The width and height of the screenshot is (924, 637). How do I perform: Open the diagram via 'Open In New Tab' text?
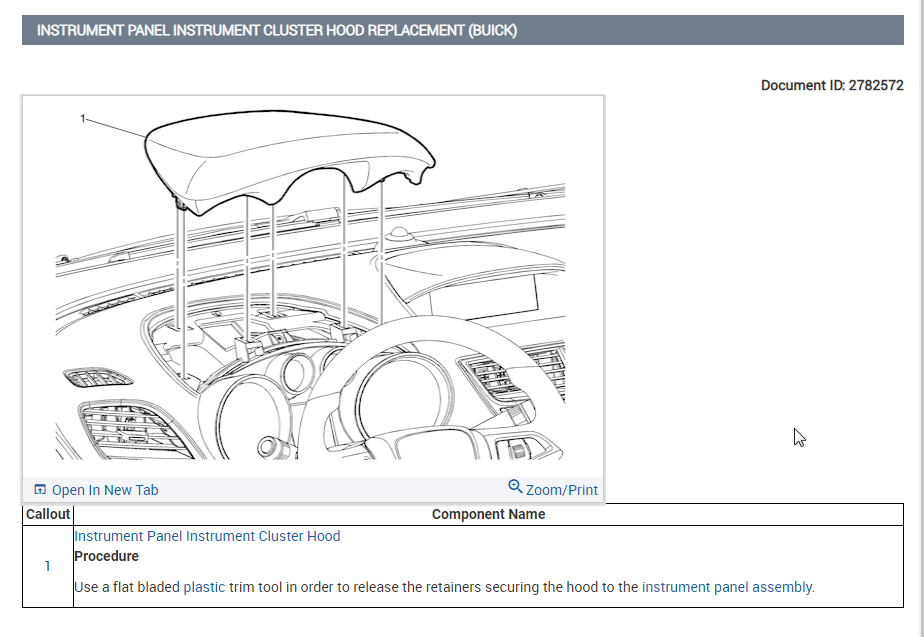coord(105,490)
